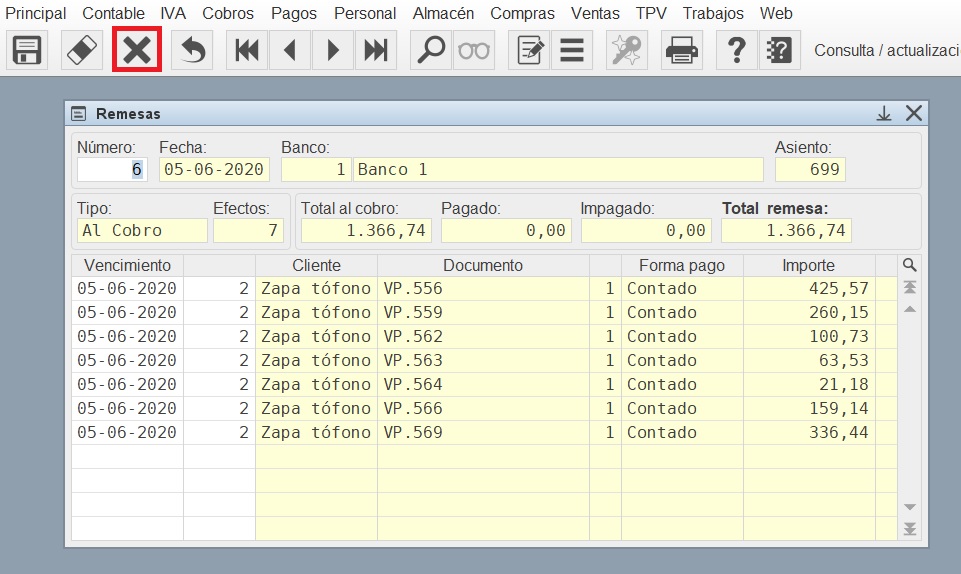The width and height of the screenshot is (961, 574).
Task: Open the question mark help icon
Action: click(737, 50)
